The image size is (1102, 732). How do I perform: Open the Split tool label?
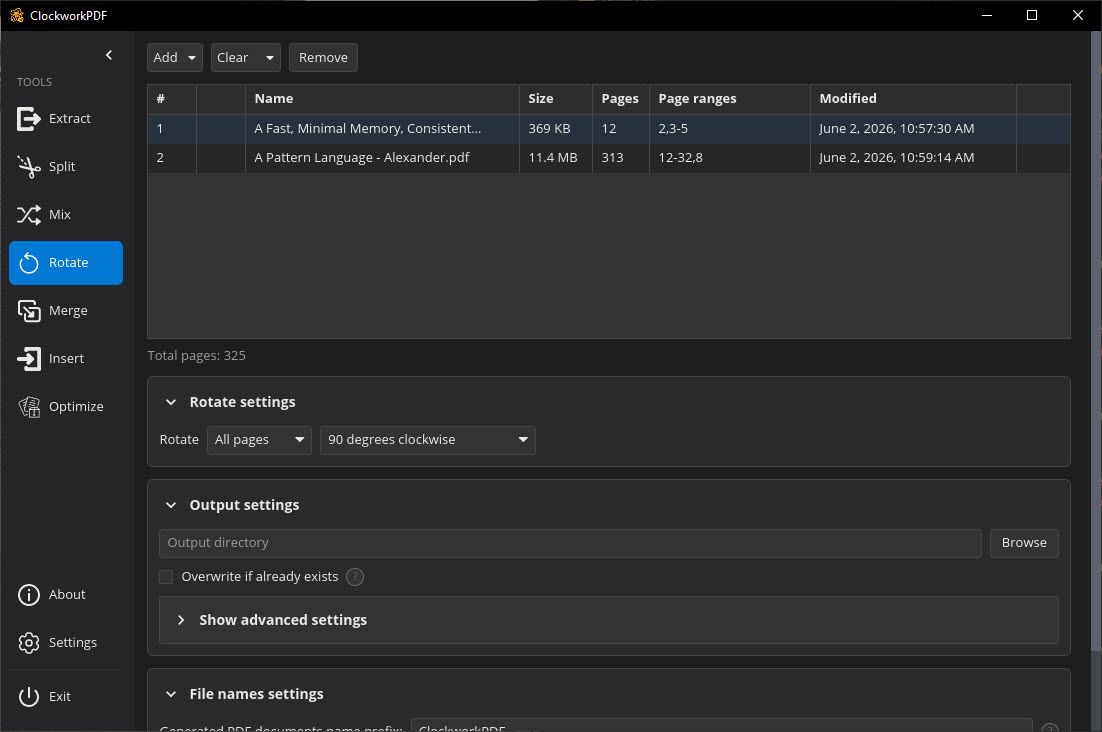tap(62, 166)
